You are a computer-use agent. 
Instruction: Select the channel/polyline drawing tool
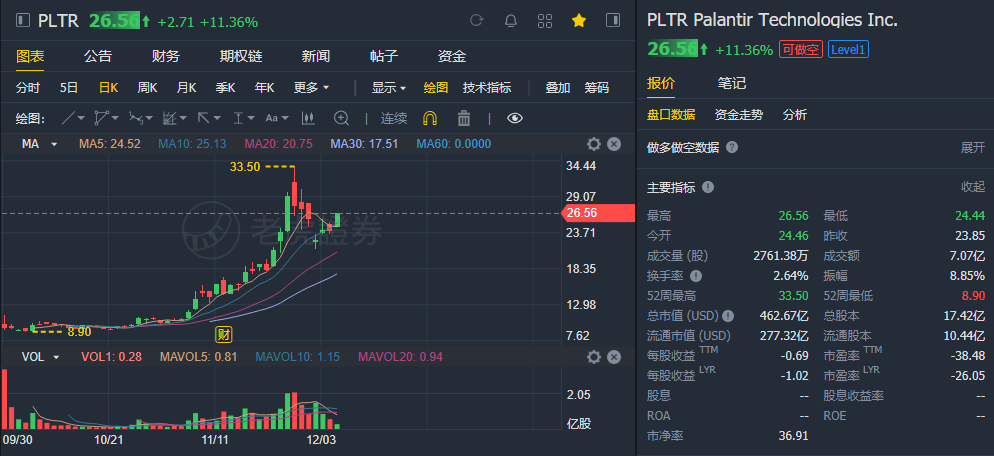pos(101,118)
